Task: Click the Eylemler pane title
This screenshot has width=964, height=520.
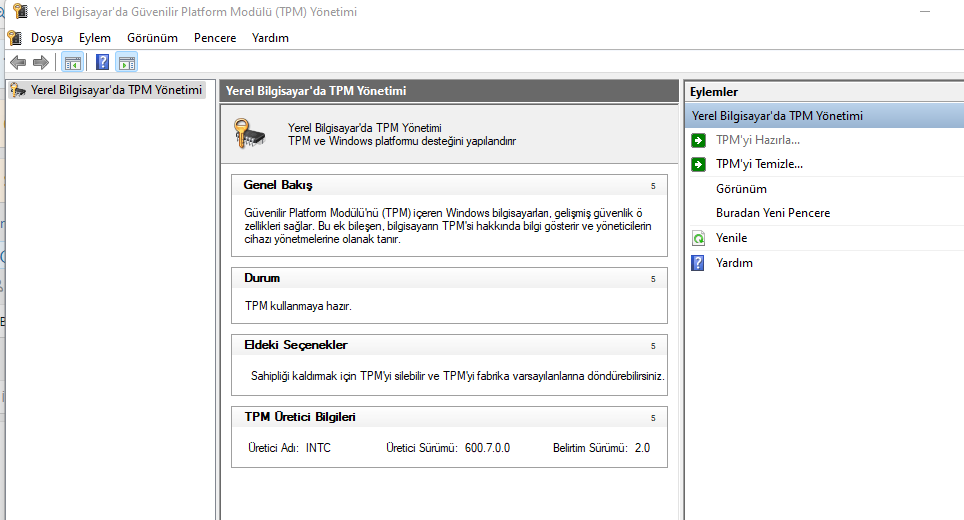Action: pos(714,92)
